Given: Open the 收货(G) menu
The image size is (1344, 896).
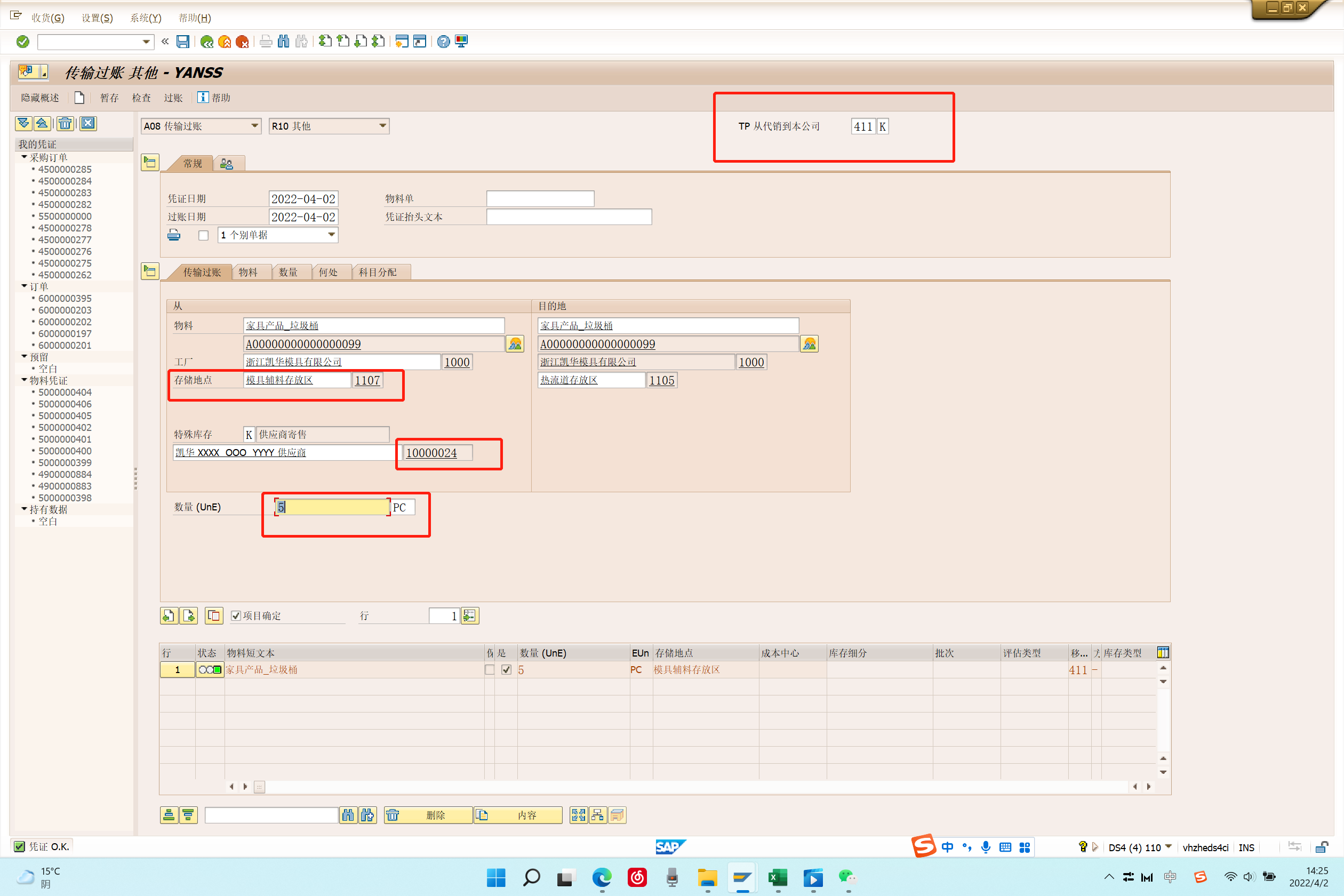Looking at the screenshot, I should coord(47,18).
